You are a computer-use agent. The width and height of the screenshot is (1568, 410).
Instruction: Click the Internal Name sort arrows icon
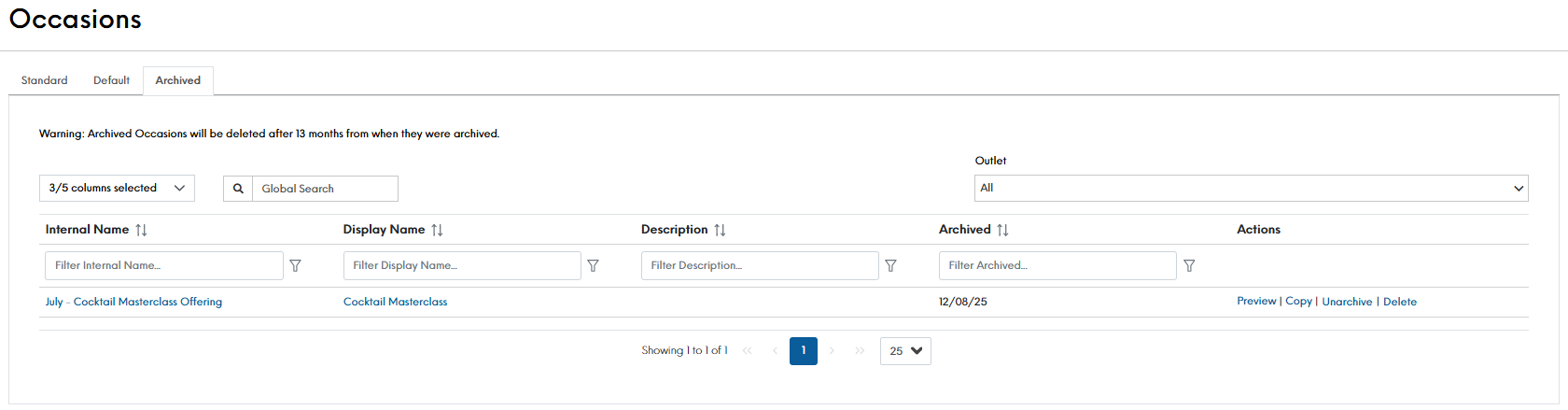[x=141, y=230]
